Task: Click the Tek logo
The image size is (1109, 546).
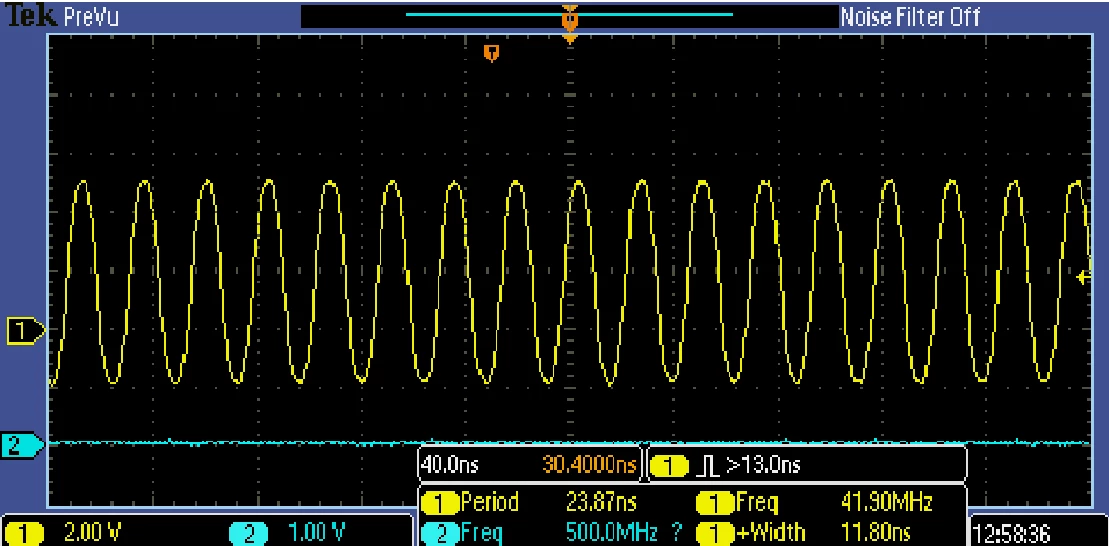Action: point(29,16)
